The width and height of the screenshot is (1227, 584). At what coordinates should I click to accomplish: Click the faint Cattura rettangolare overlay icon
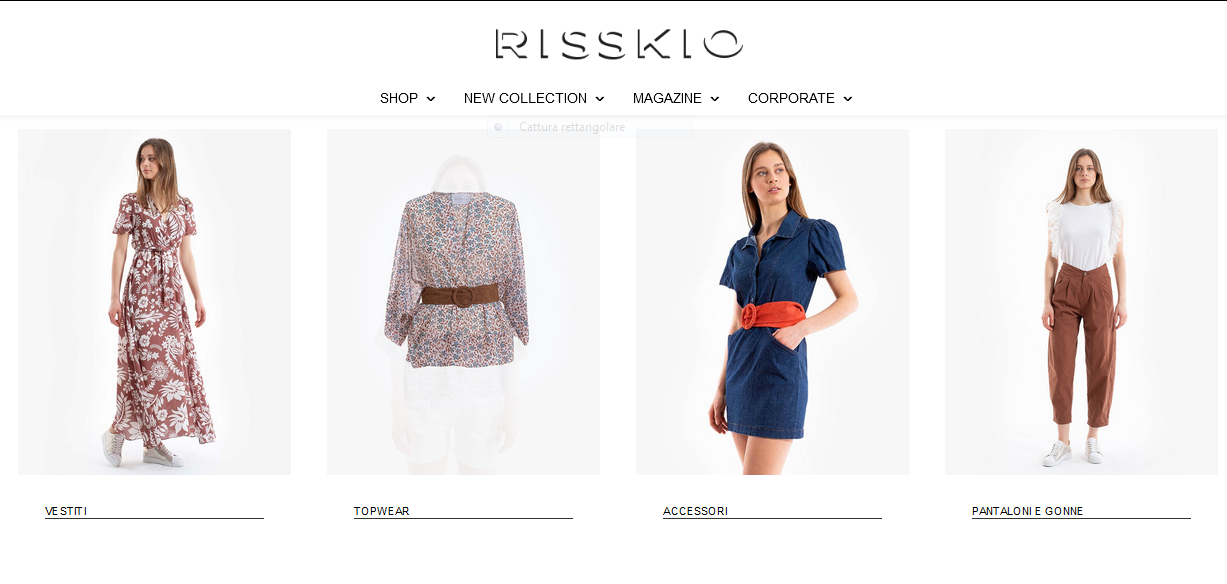[498, 127]
